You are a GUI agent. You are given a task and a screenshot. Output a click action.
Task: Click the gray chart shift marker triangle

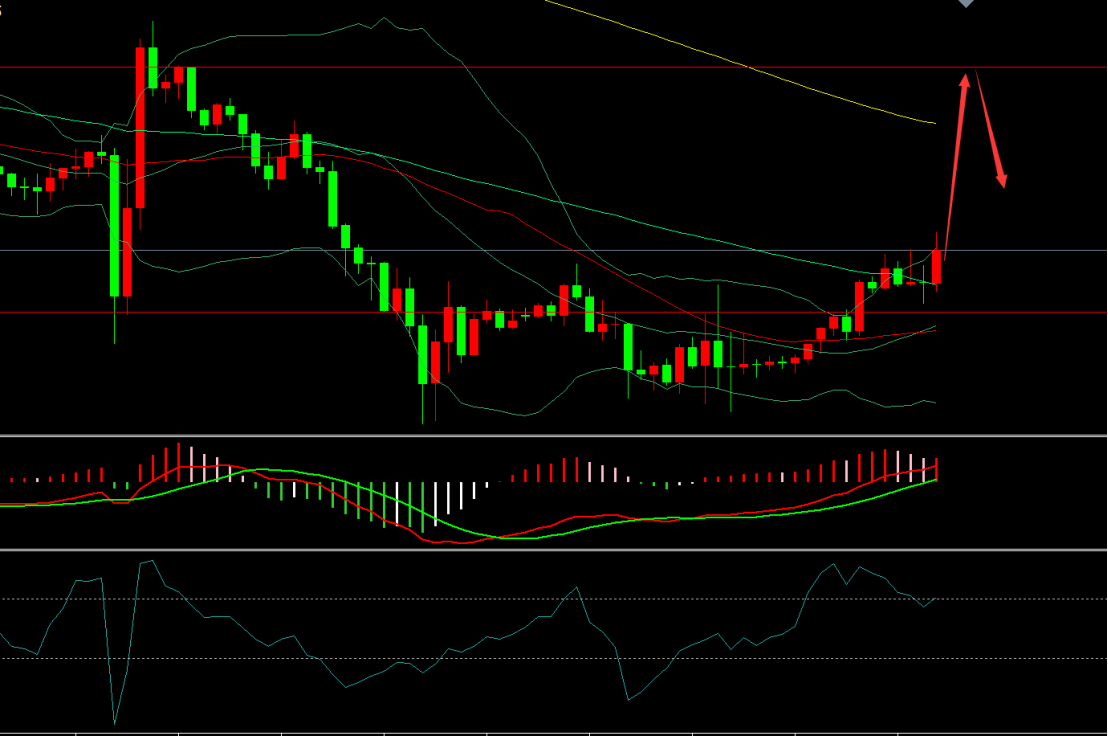click(x=966, y=3)
